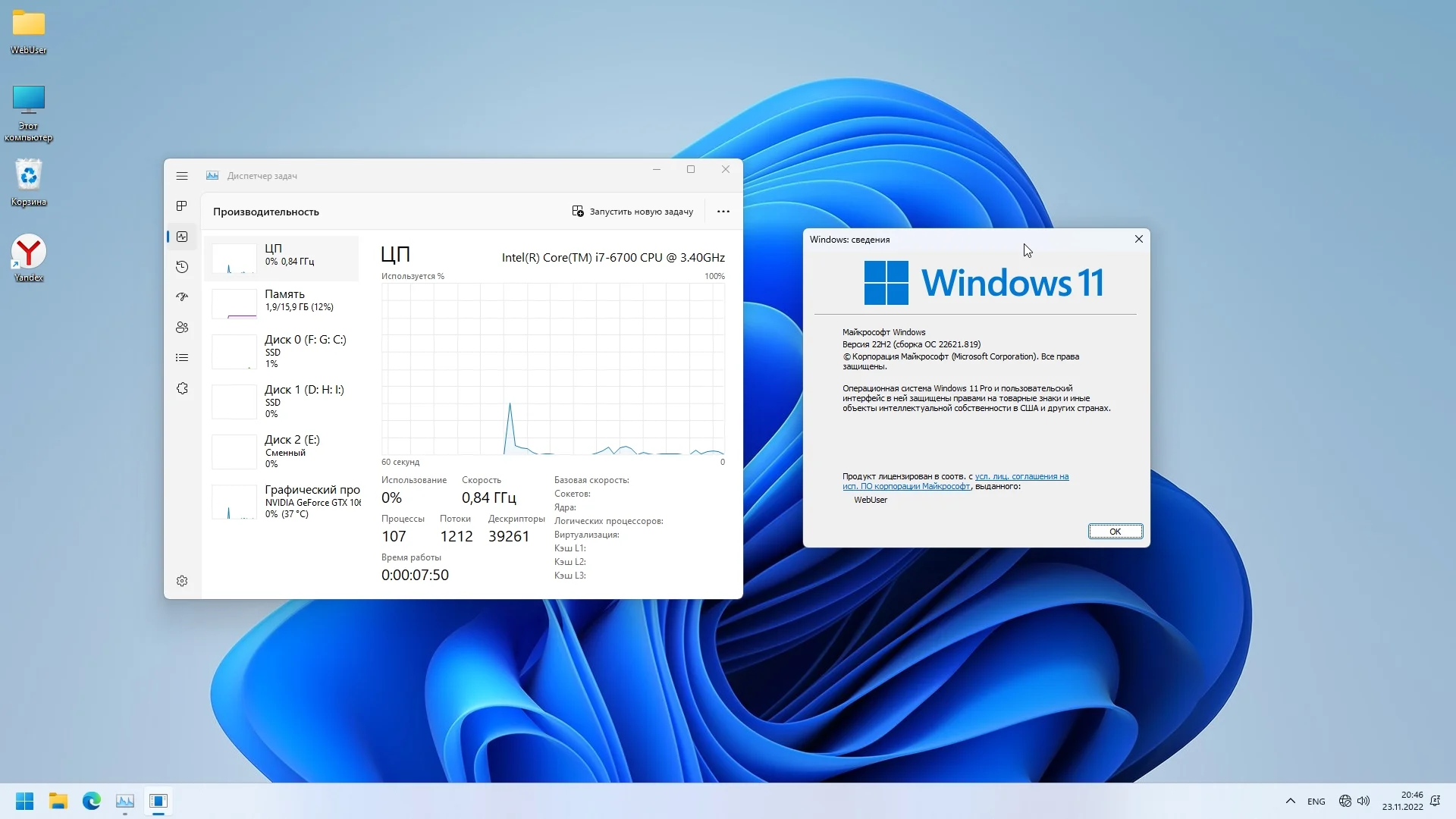Switch the ENG input language indicator
The image size is (1456, 819).
pyautogui.click(x=1316, y=802)
